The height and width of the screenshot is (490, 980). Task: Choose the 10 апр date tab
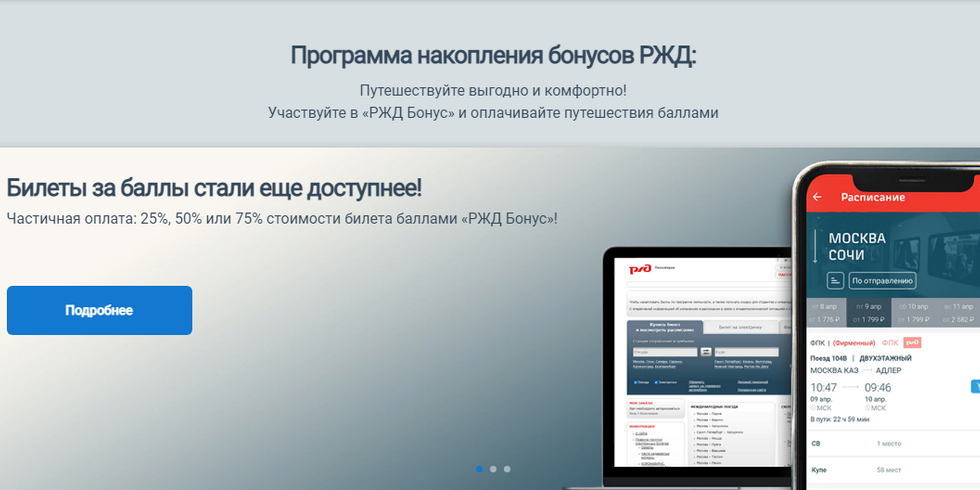point(918,312)
